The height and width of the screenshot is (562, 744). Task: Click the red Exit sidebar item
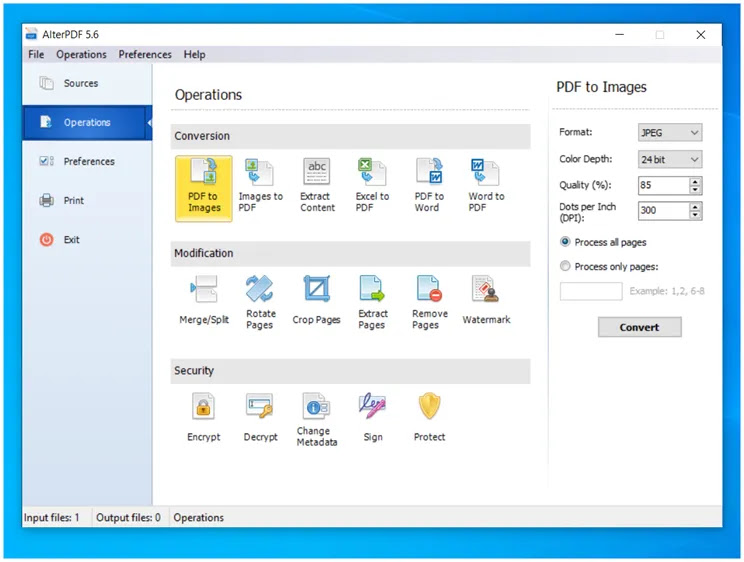[x=87, y=240]
